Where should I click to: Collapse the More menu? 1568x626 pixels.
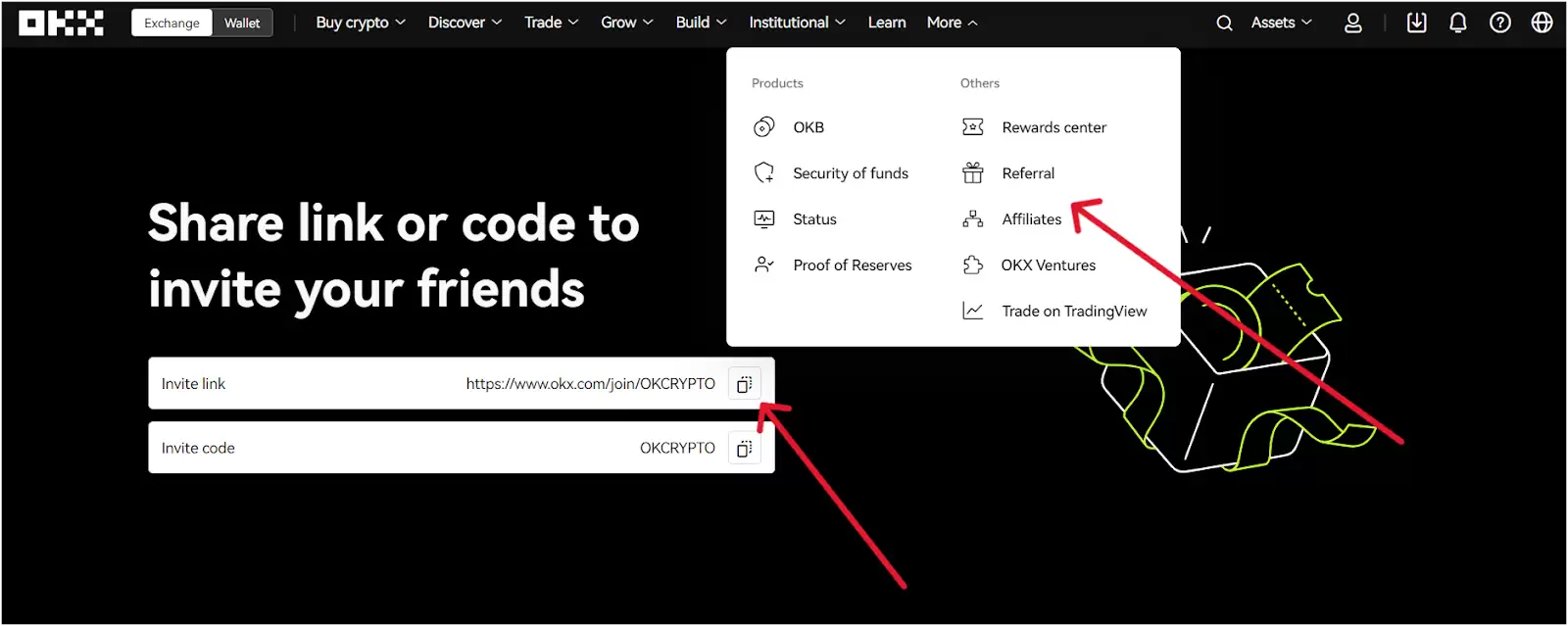point(952,23)
